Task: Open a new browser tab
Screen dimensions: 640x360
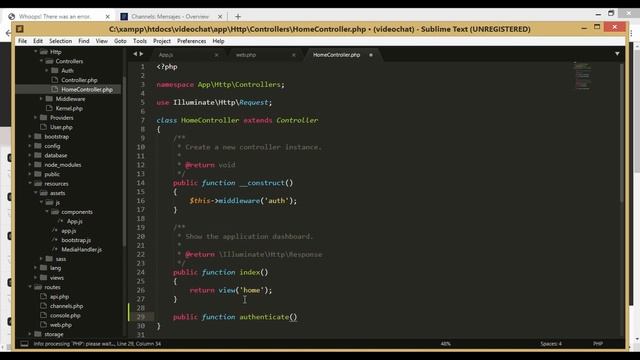Action: (238, 17)
